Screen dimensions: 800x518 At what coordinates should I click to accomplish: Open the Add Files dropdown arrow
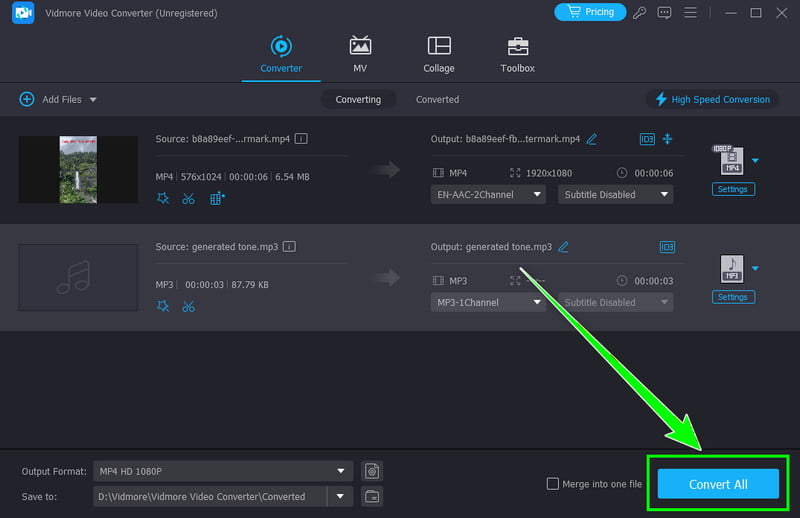pyautogui.click(x=93, y=100)
